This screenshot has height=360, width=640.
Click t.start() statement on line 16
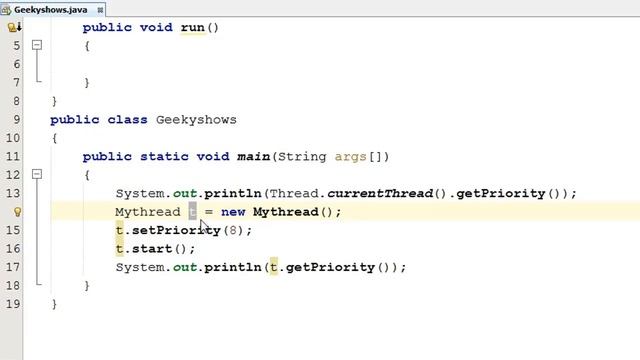pos(156,249)
